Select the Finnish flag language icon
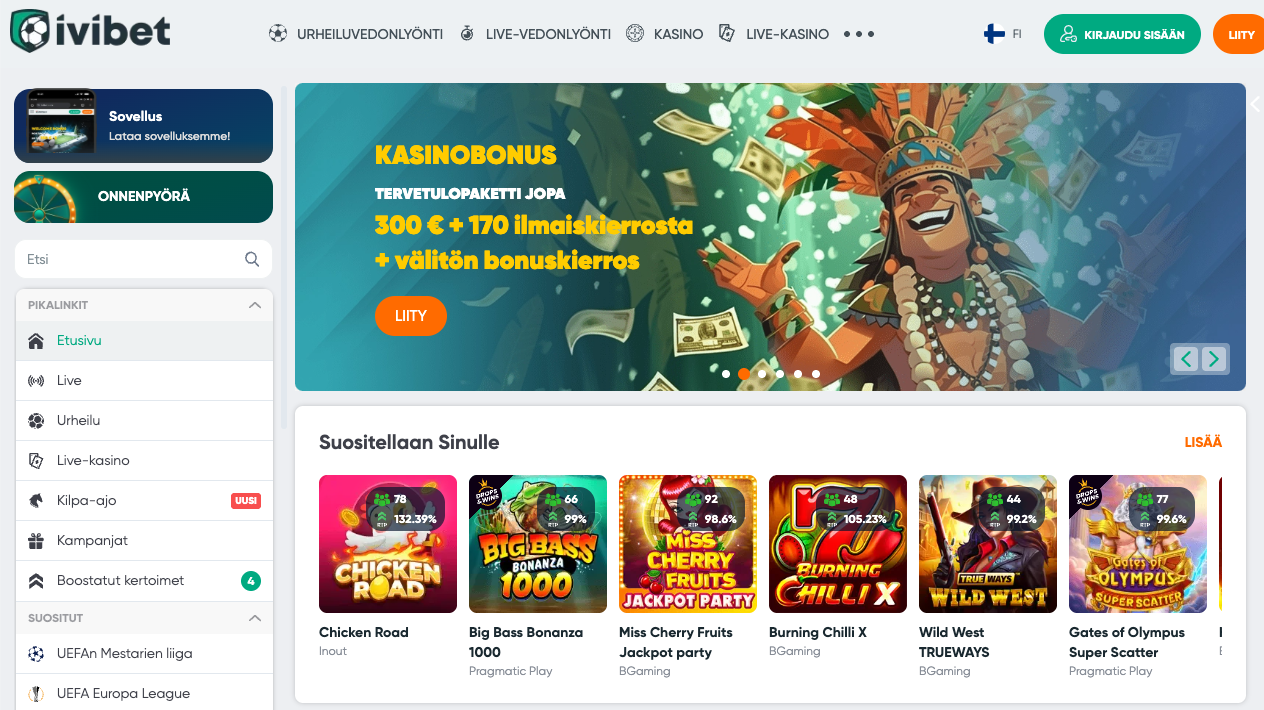 (x=994, y=34)
